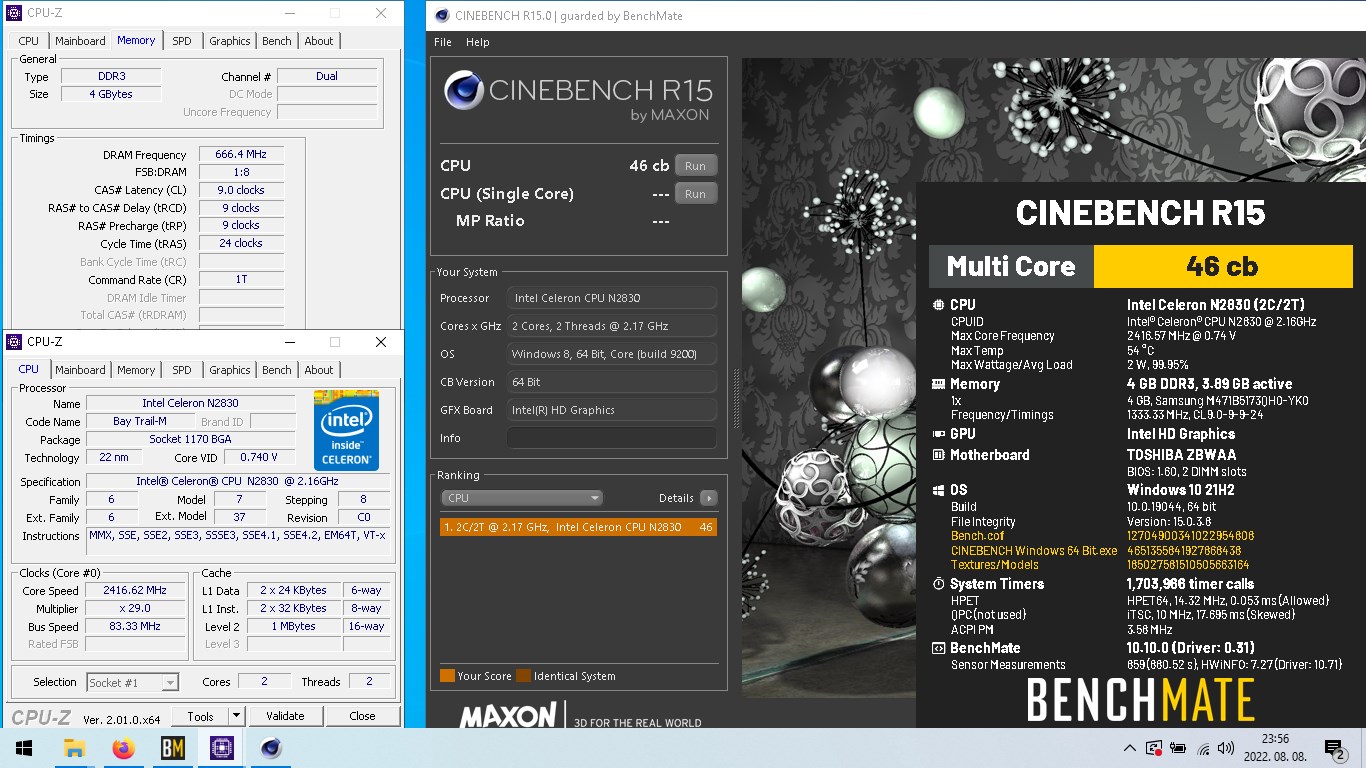The width and height of the screenshot is (1366, 768).
Task: Click the Motherboard icon in the BenchMate panel
Action: pyautogui.click(x=938, y=455)
